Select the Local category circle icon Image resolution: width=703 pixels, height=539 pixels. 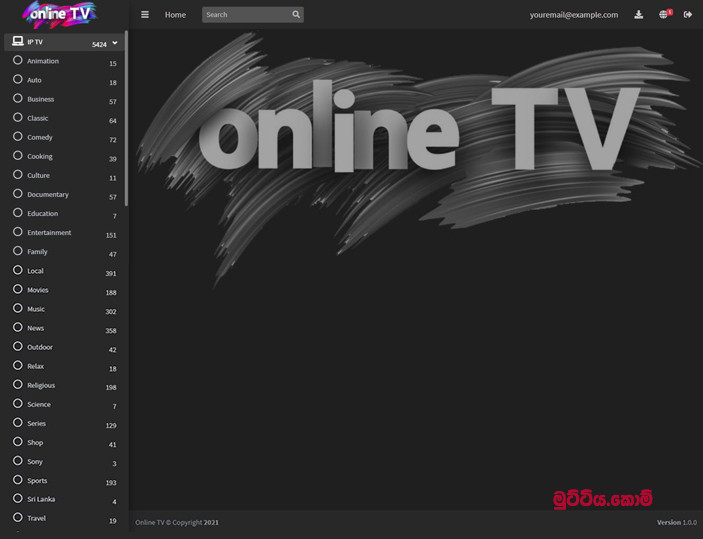(x=17, y=270)
